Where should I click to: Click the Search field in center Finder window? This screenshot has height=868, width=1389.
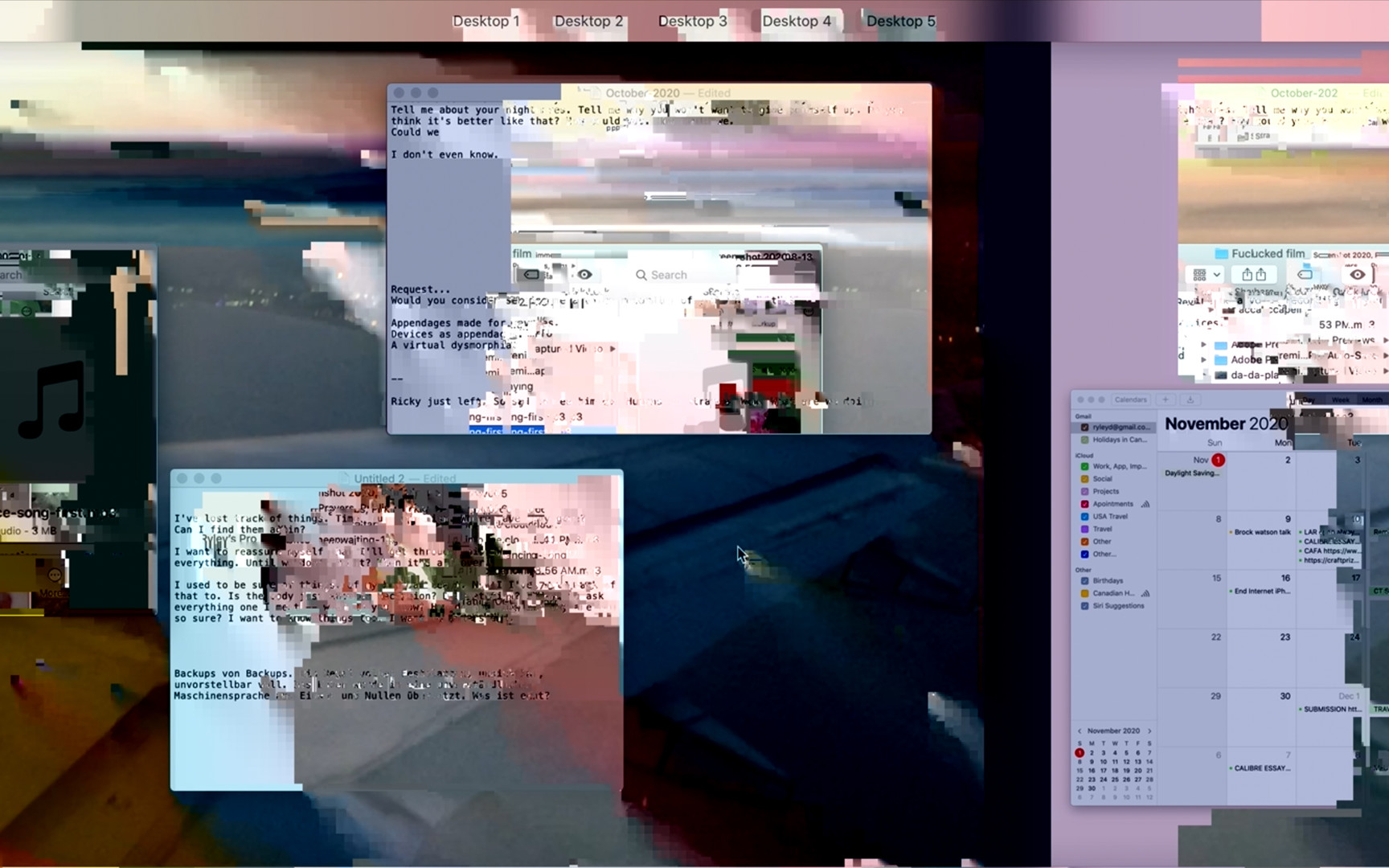(668, 275)
